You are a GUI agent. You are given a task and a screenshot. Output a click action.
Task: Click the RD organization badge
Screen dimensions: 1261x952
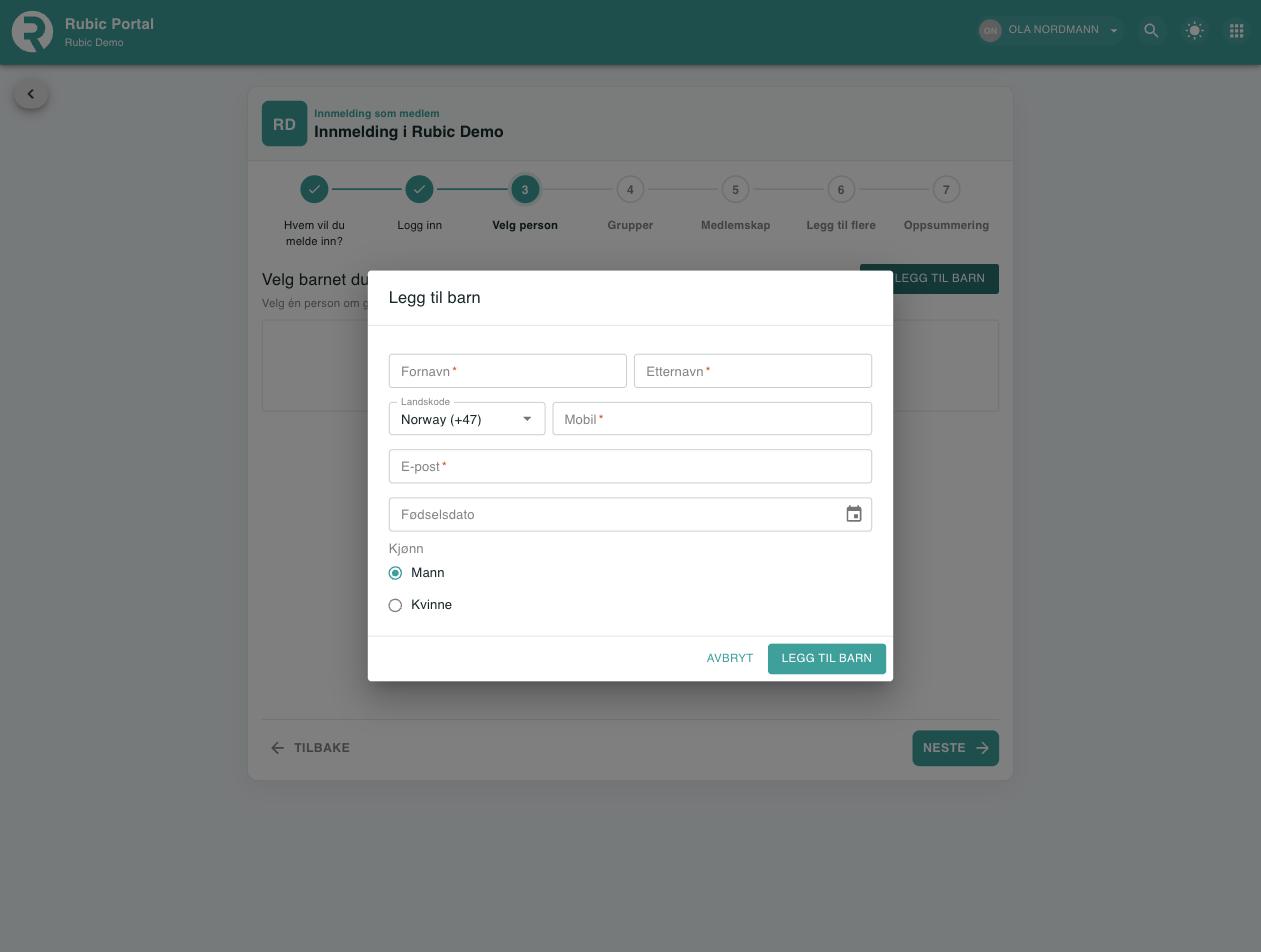click(284, 124)
